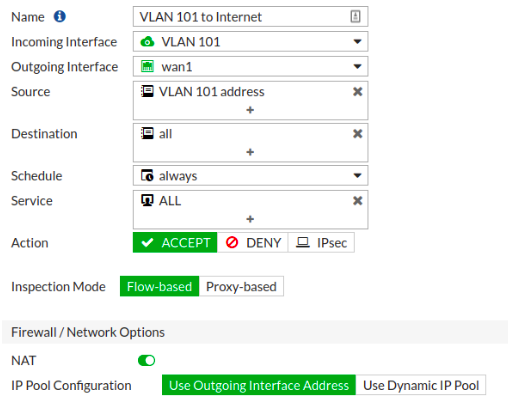
Task: Open the Incoming Interface dropdown
Action: point(250,42)
